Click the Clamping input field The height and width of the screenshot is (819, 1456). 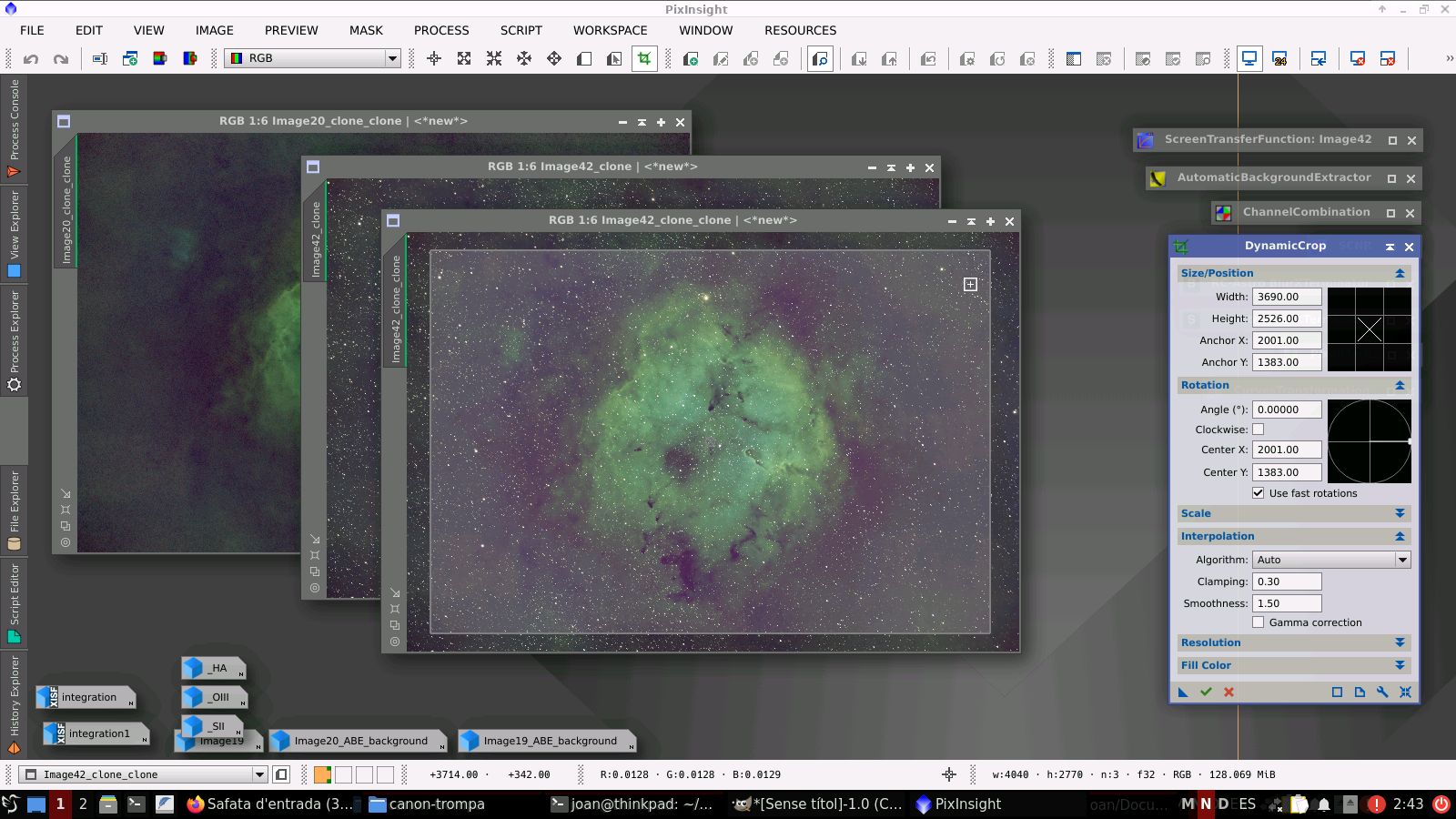click(x=1286, y=581)
